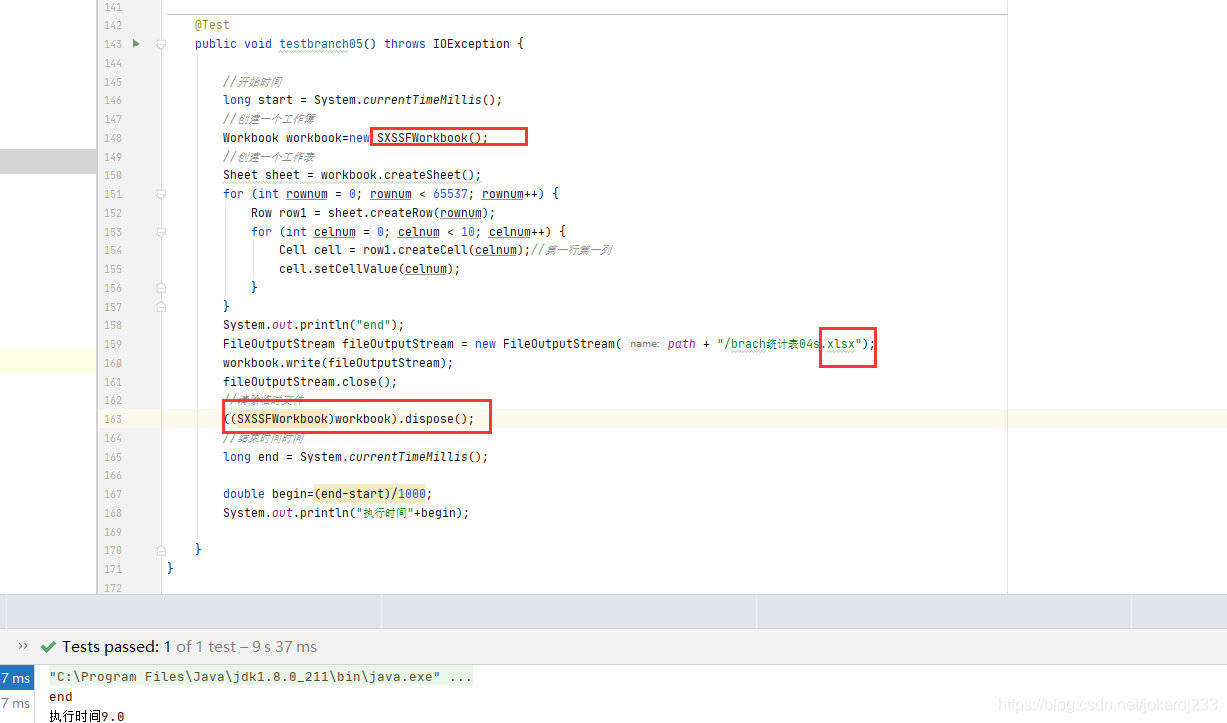Click workbook.createSheet() call
The height and width of the screenshot is (723, 1227).
(x=401, y=175)
